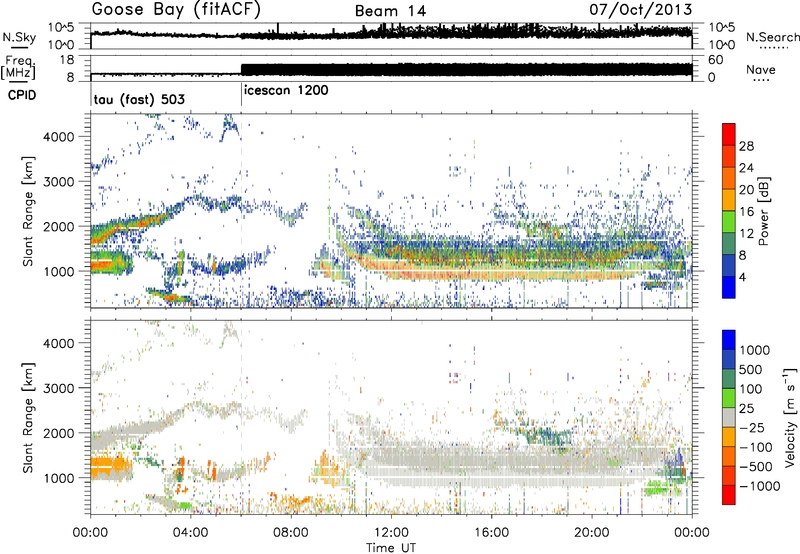Click the '16' tick on the power scale
The height and width of the screenshot is (554, 800).
coord(746,212)
